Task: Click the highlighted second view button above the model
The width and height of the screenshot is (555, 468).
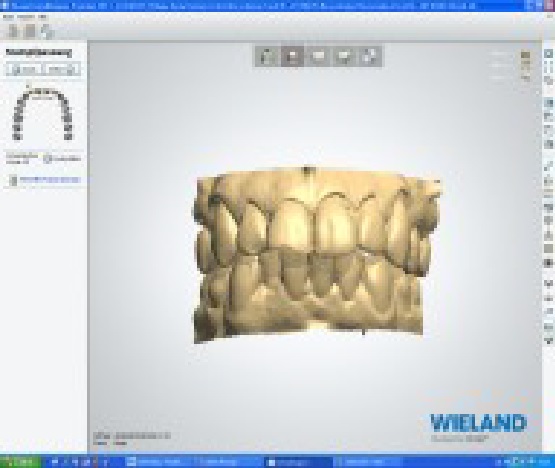Action: (293, 56)
